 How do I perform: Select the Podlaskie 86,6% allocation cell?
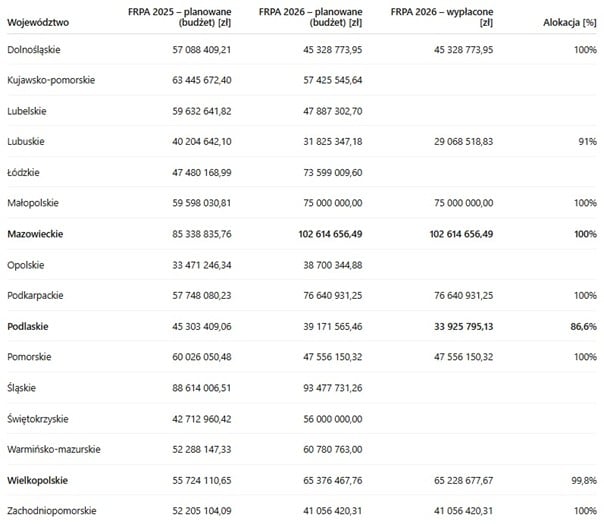click(581, 326)
